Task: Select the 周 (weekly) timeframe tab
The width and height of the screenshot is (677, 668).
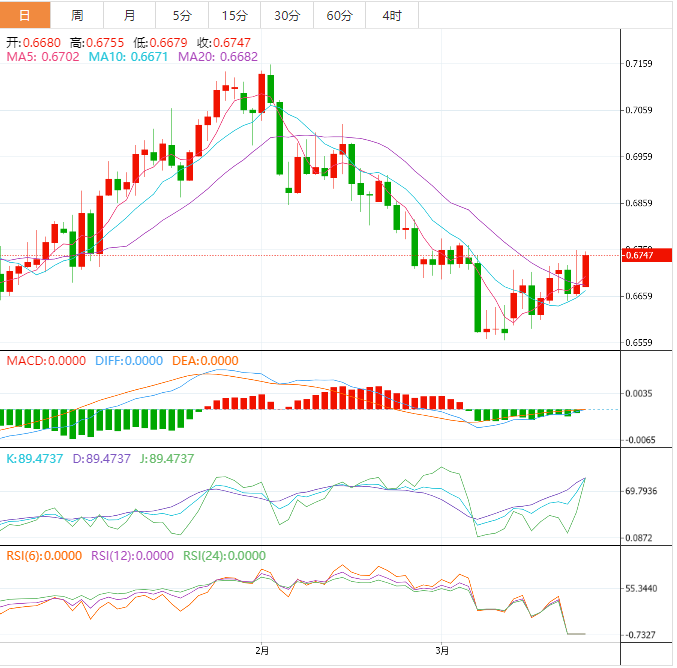Action: pos(78,15)
